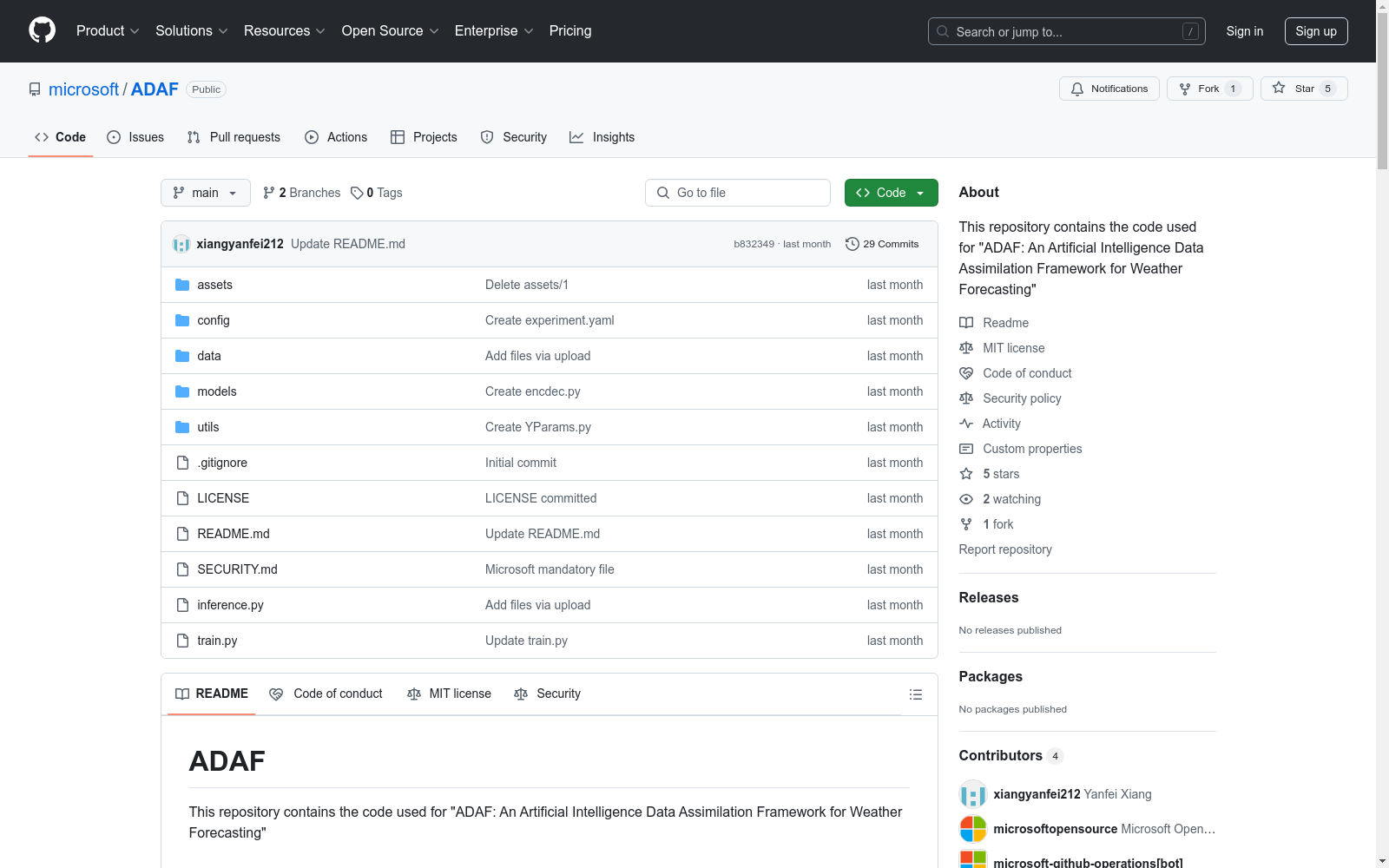Viewport: 1389px width, 868px height.
Task: Open the Packages heading link
Action: 991,676
